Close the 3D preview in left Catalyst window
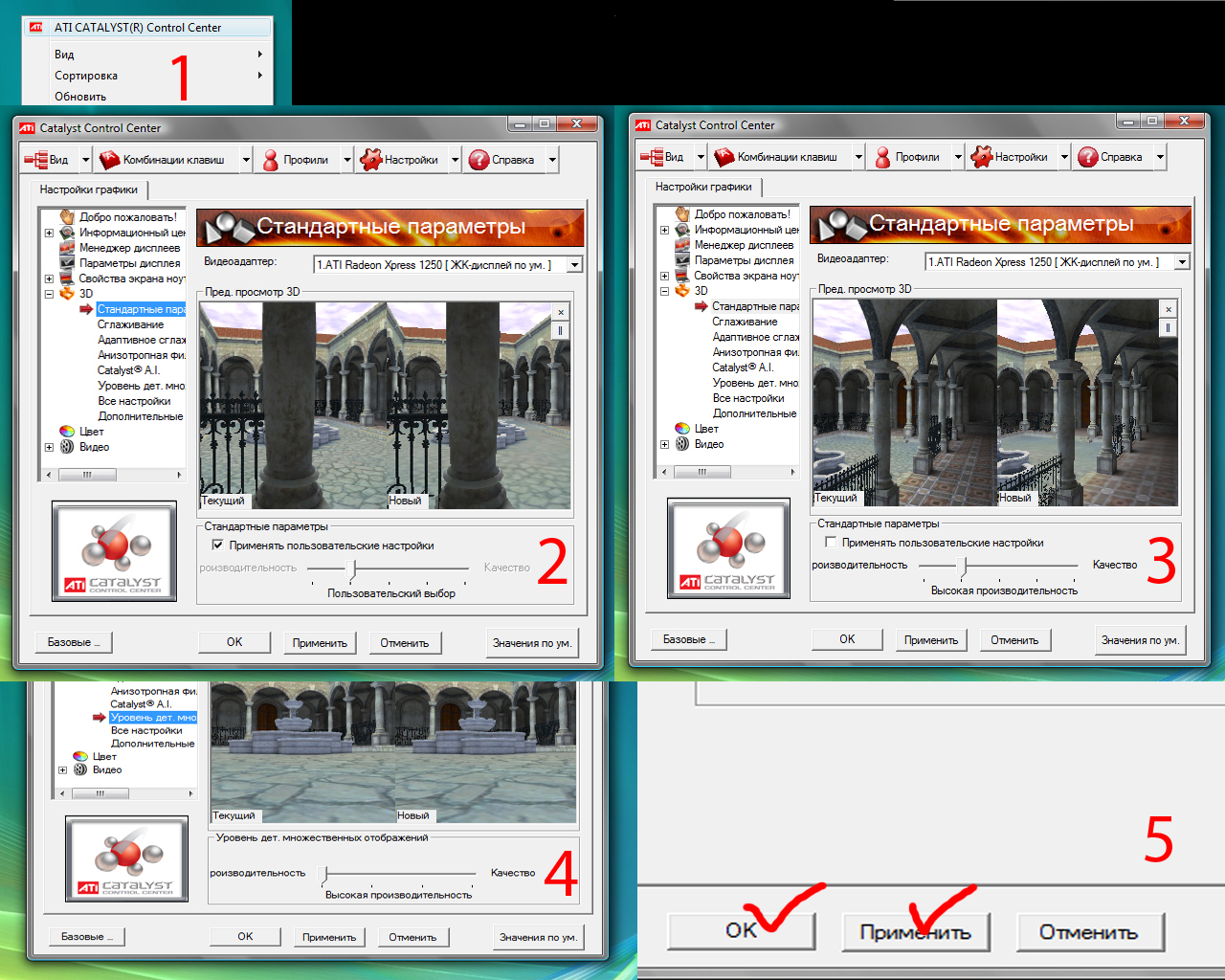Viewport: 1225px width, 980px height. click(561, 312)
